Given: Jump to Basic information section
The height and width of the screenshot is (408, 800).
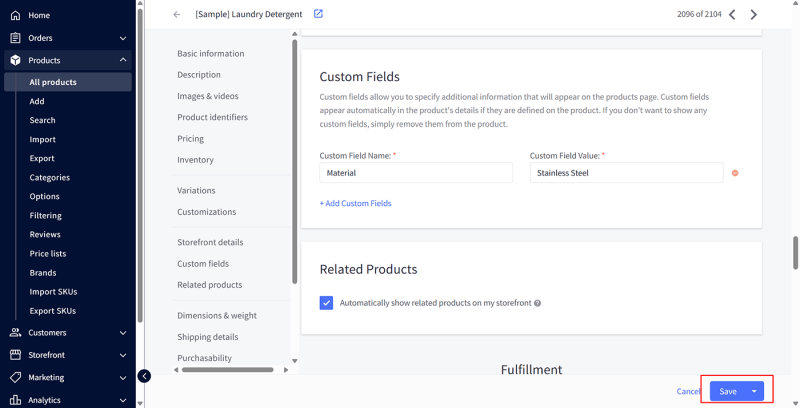Looking at the screenshot, I should [211, 54].
